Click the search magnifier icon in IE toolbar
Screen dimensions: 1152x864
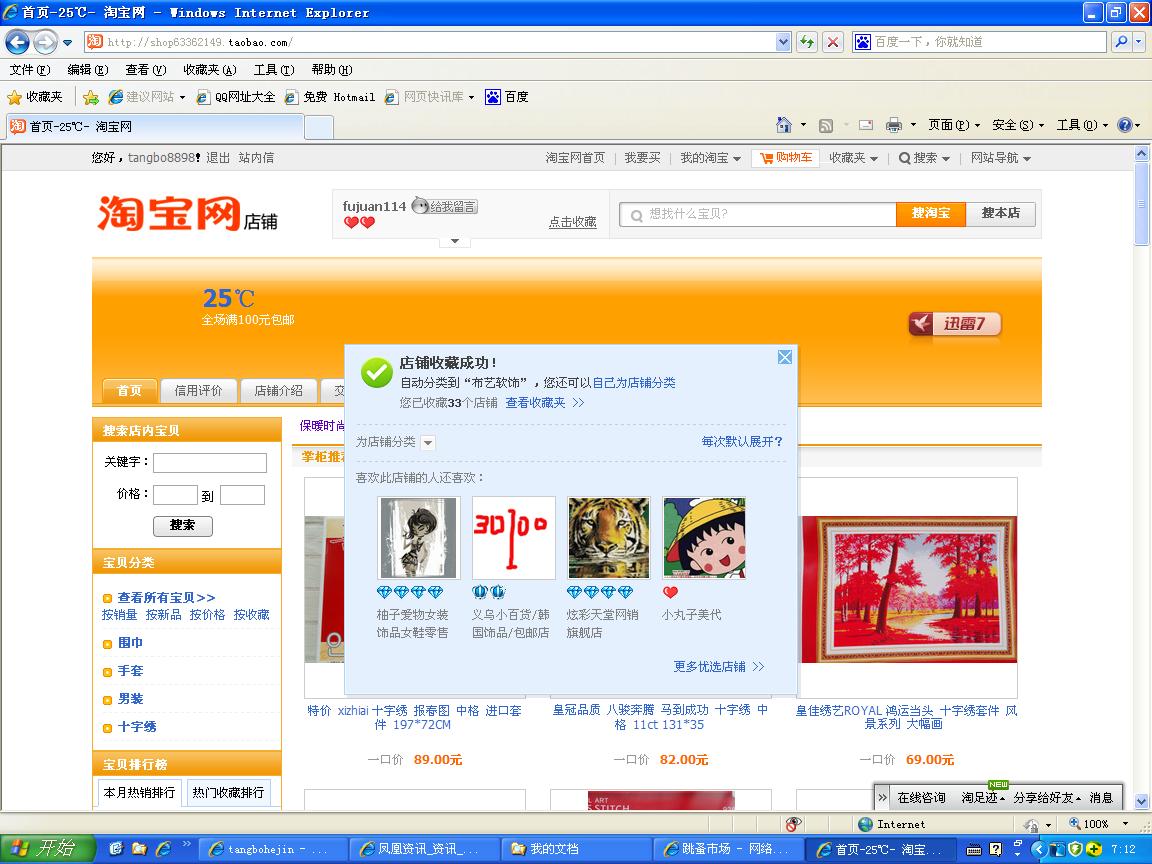1121,42
